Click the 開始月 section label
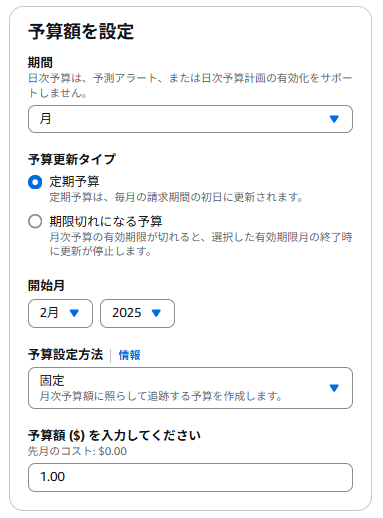 point(46,286)
